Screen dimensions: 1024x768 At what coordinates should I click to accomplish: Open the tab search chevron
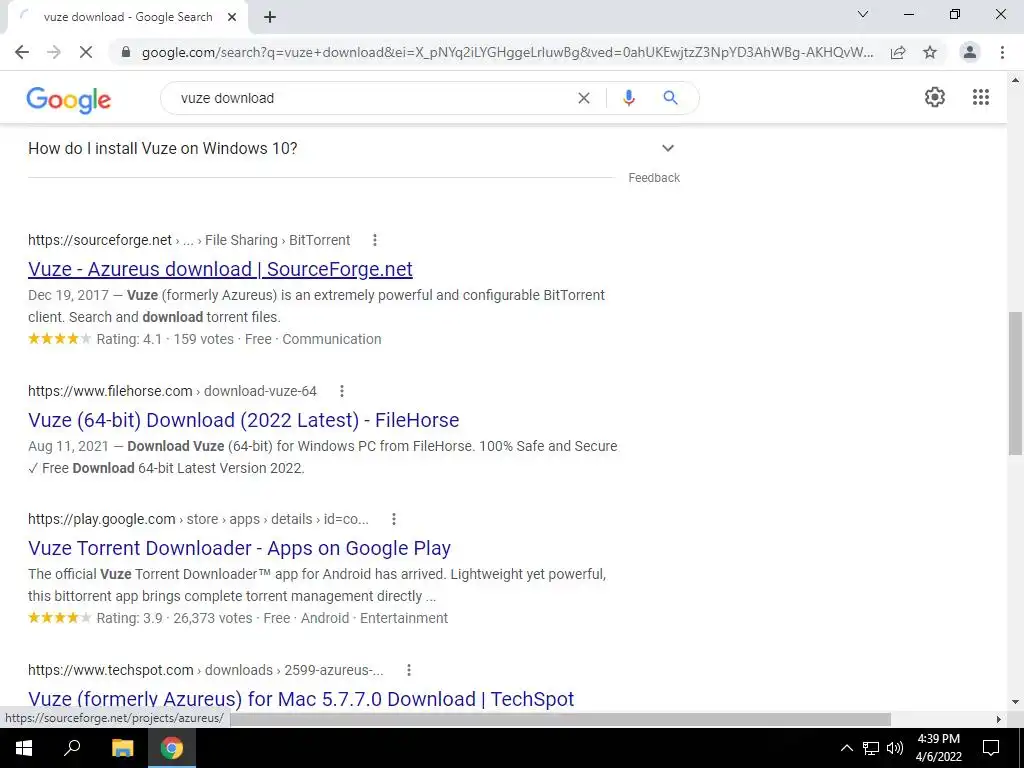[x=863, y=14]
